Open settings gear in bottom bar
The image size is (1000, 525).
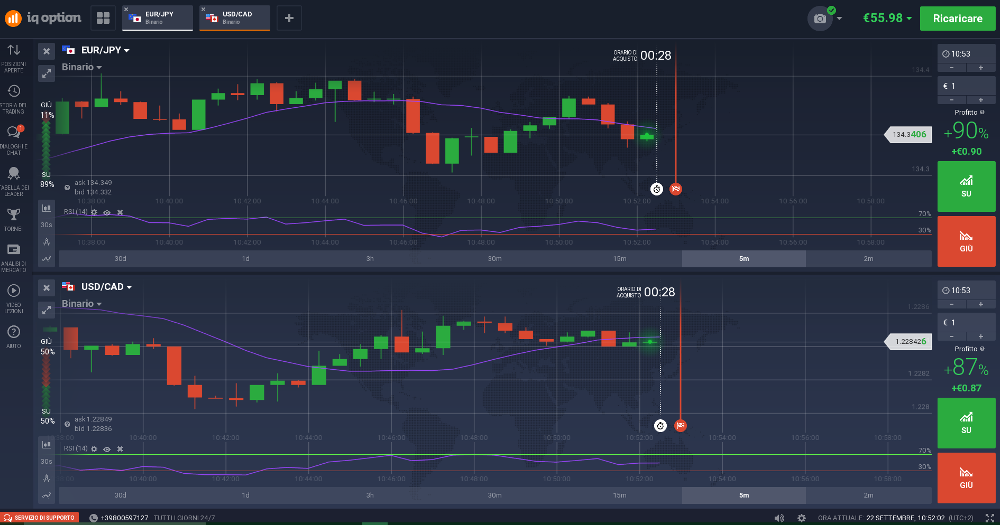(802, 518)
